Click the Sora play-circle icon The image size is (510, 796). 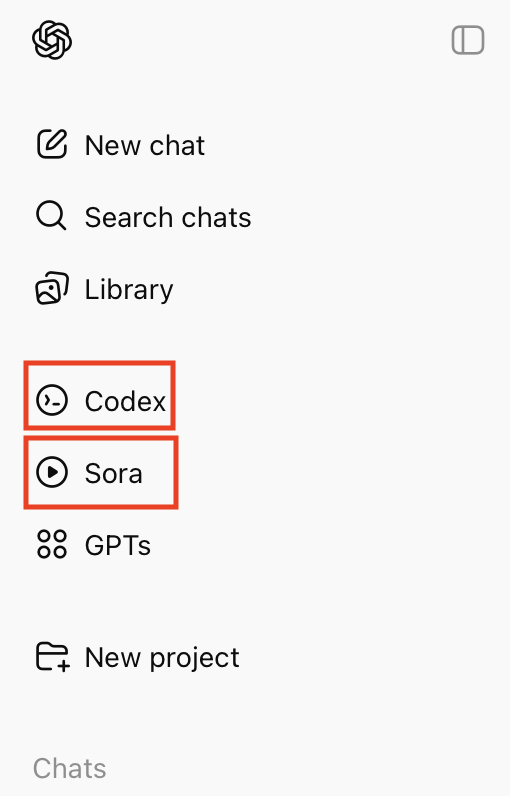click(52, 472)
